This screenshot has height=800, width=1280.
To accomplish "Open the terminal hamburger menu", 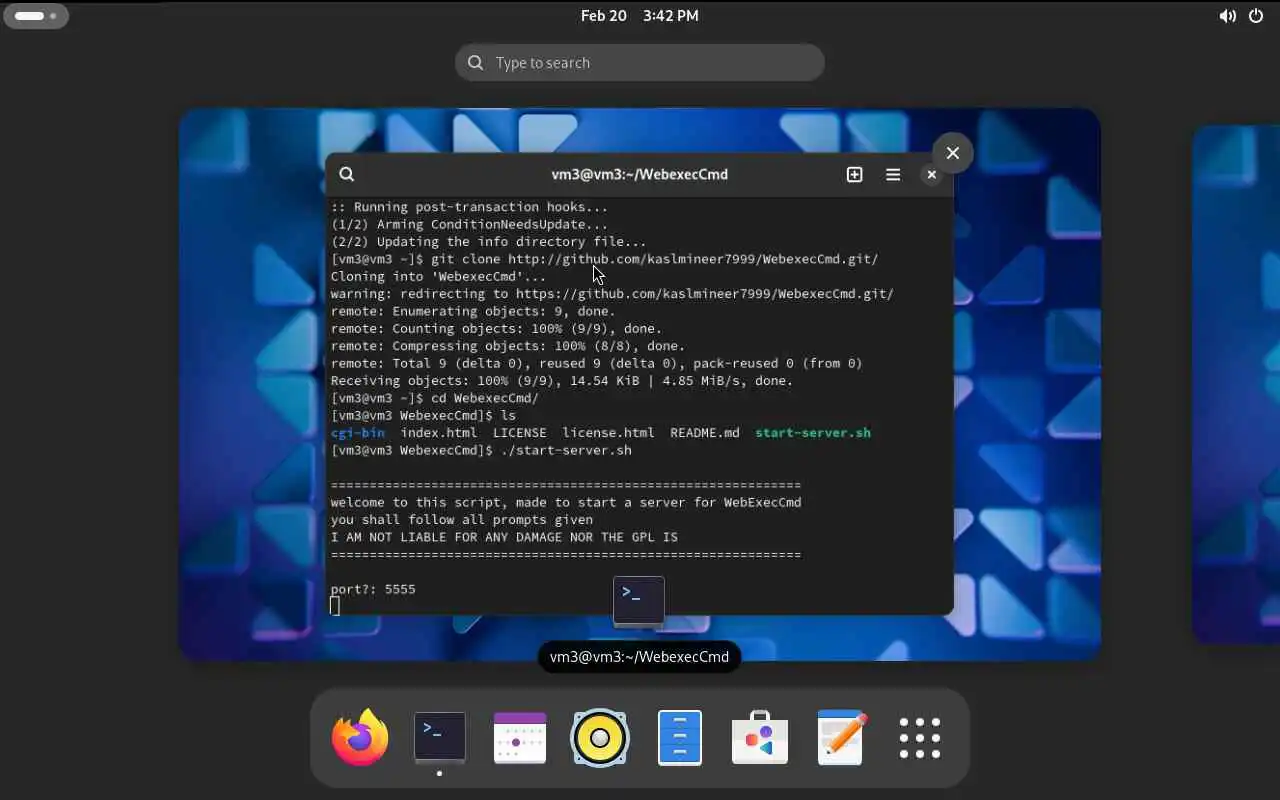I will click(893, 174).
